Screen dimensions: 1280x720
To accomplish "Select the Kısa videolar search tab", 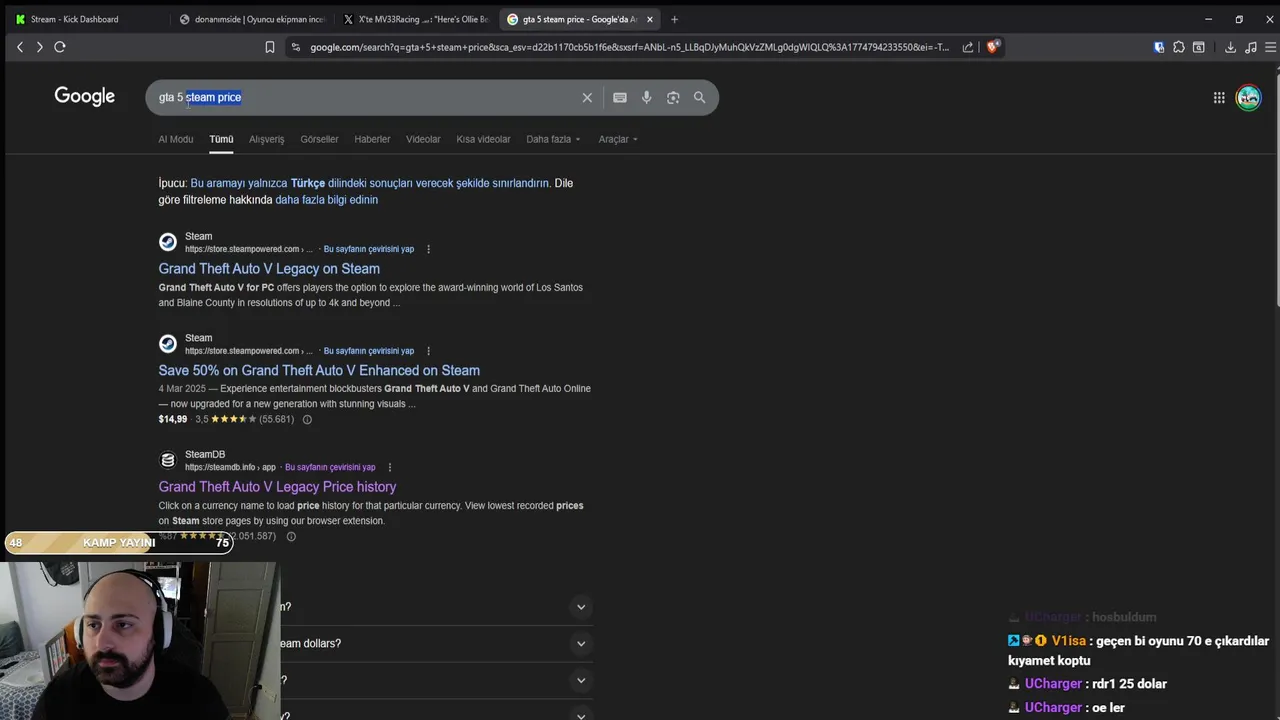I will click(483, 139).
